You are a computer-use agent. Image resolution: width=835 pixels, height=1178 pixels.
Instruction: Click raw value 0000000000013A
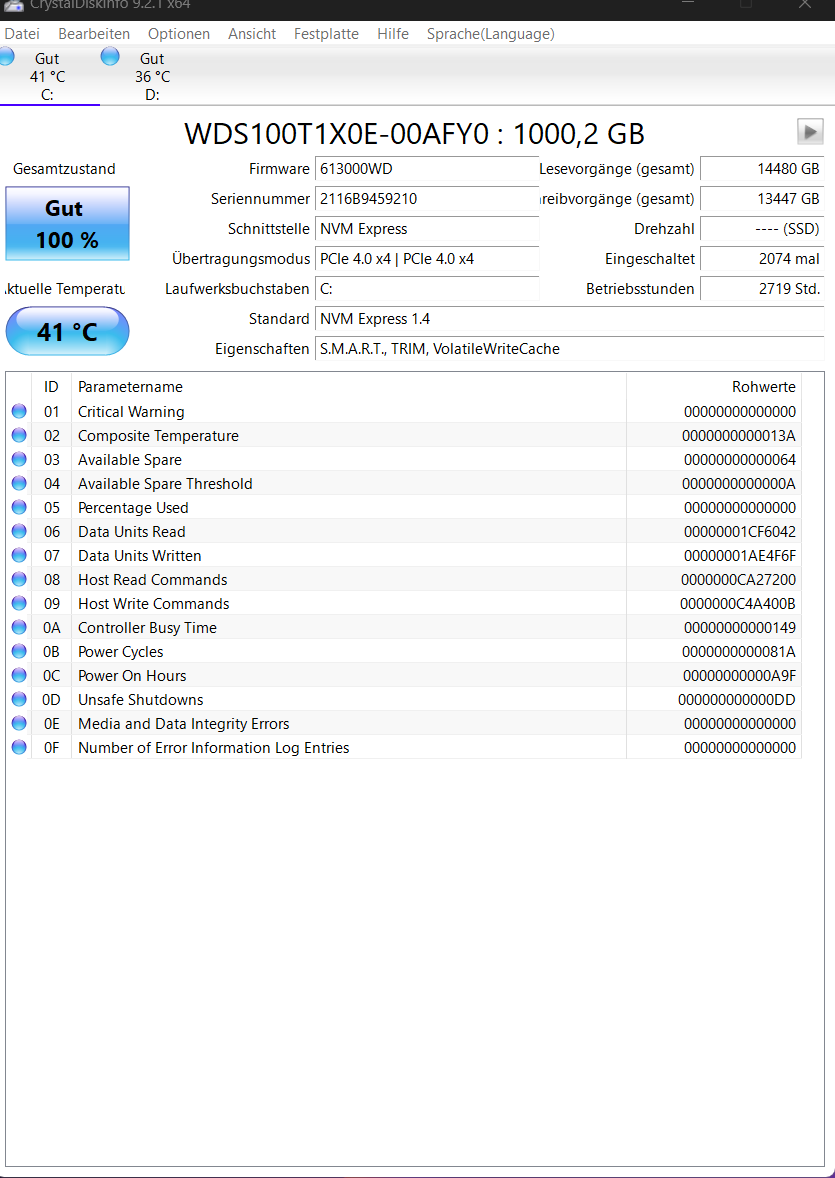pos(739,436)
